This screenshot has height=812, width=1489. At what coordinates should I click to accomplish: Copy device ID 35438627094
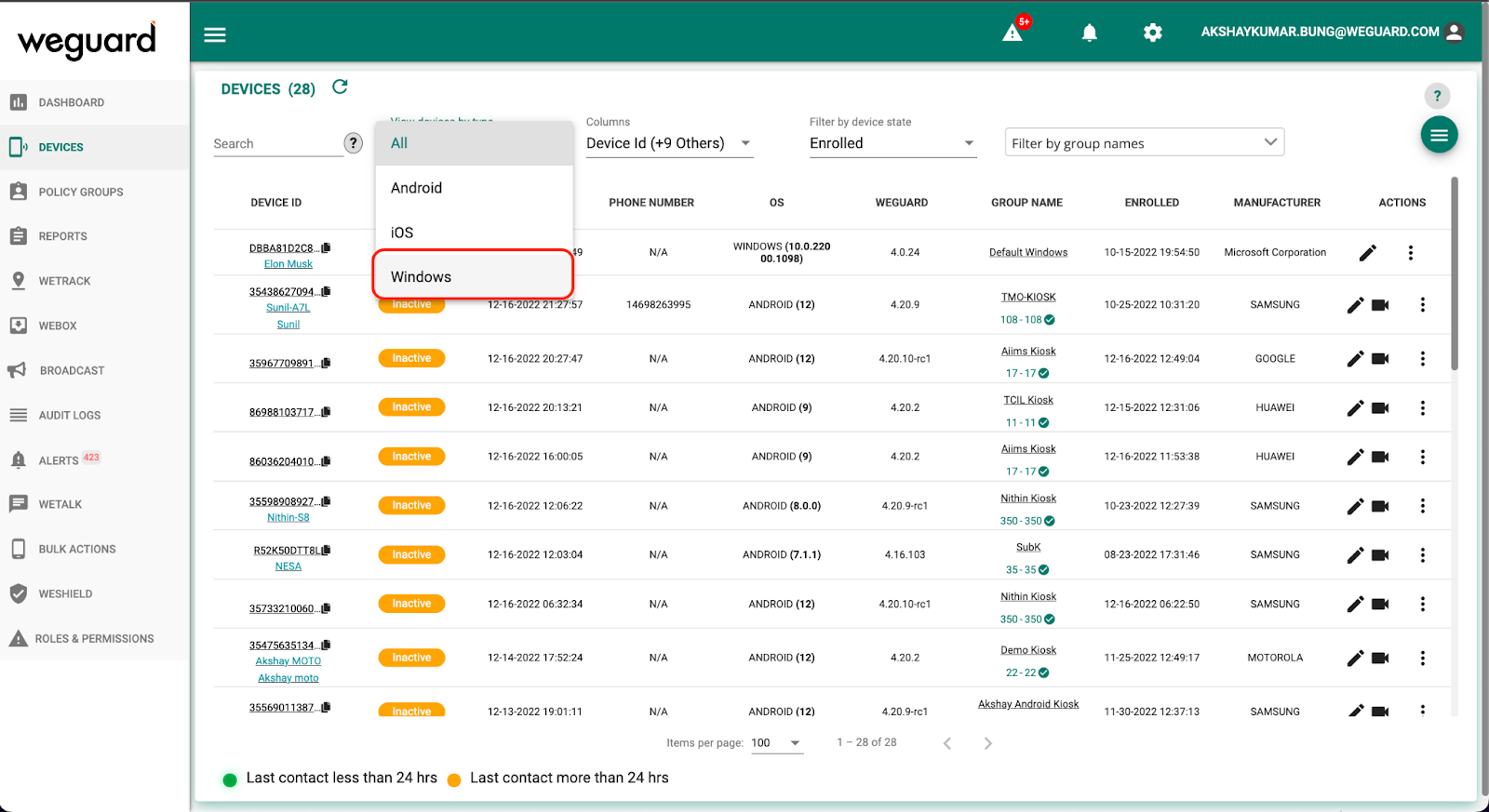pos(326,292)
